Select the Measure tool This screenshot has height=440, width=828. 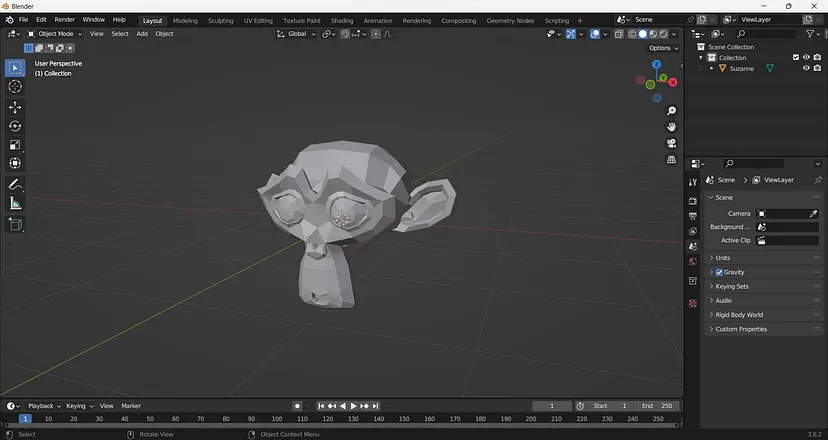tap(15, 203)
